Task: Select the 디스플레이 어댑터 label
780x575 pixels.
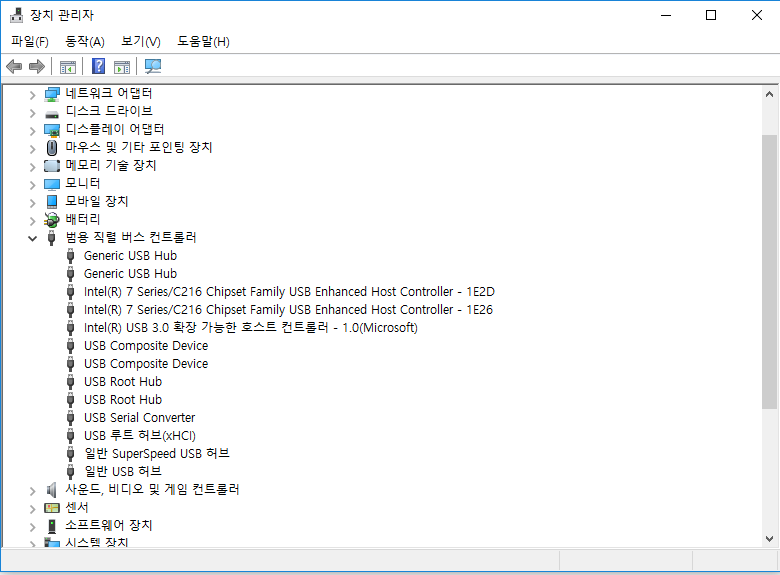Action: pos(115,129)
